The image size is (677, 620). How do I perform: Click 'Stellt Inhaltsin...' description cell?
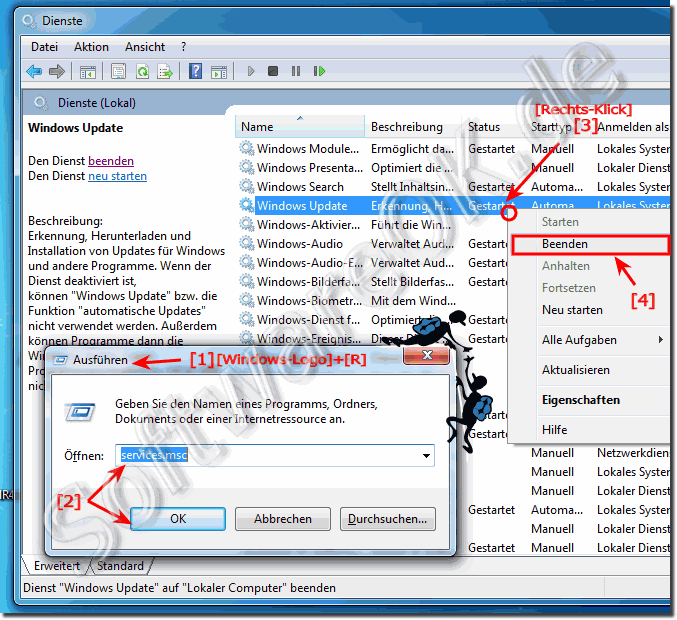coord(412,187)
